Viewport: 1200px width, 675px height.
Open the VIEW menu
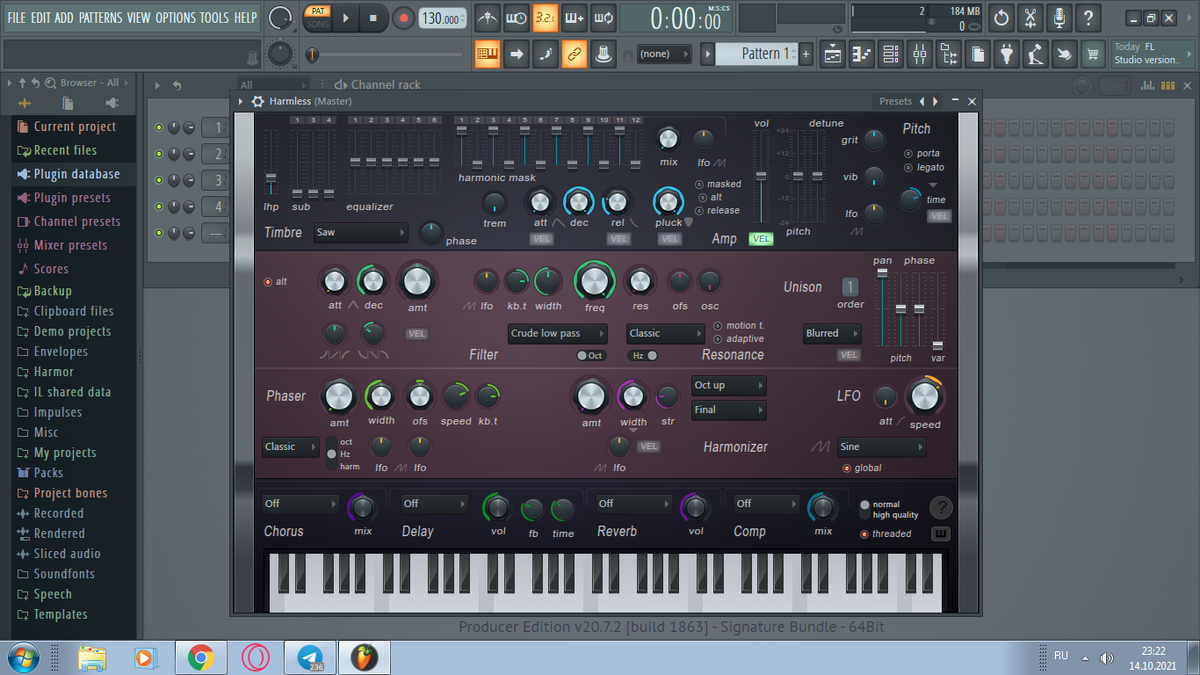point(139,17)
